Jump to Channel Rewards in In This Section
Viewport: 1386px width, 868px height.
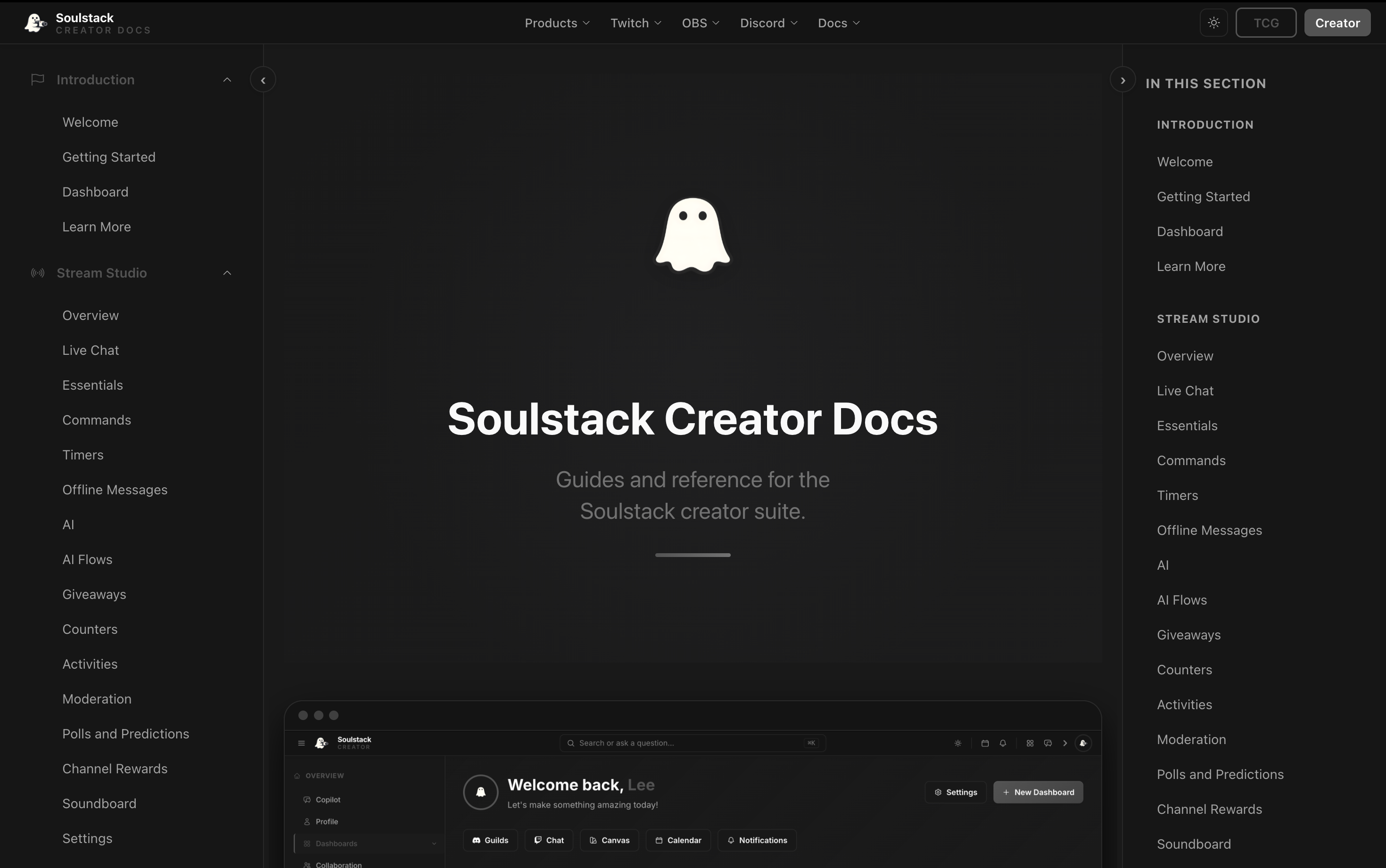(x=1209, y=810)
